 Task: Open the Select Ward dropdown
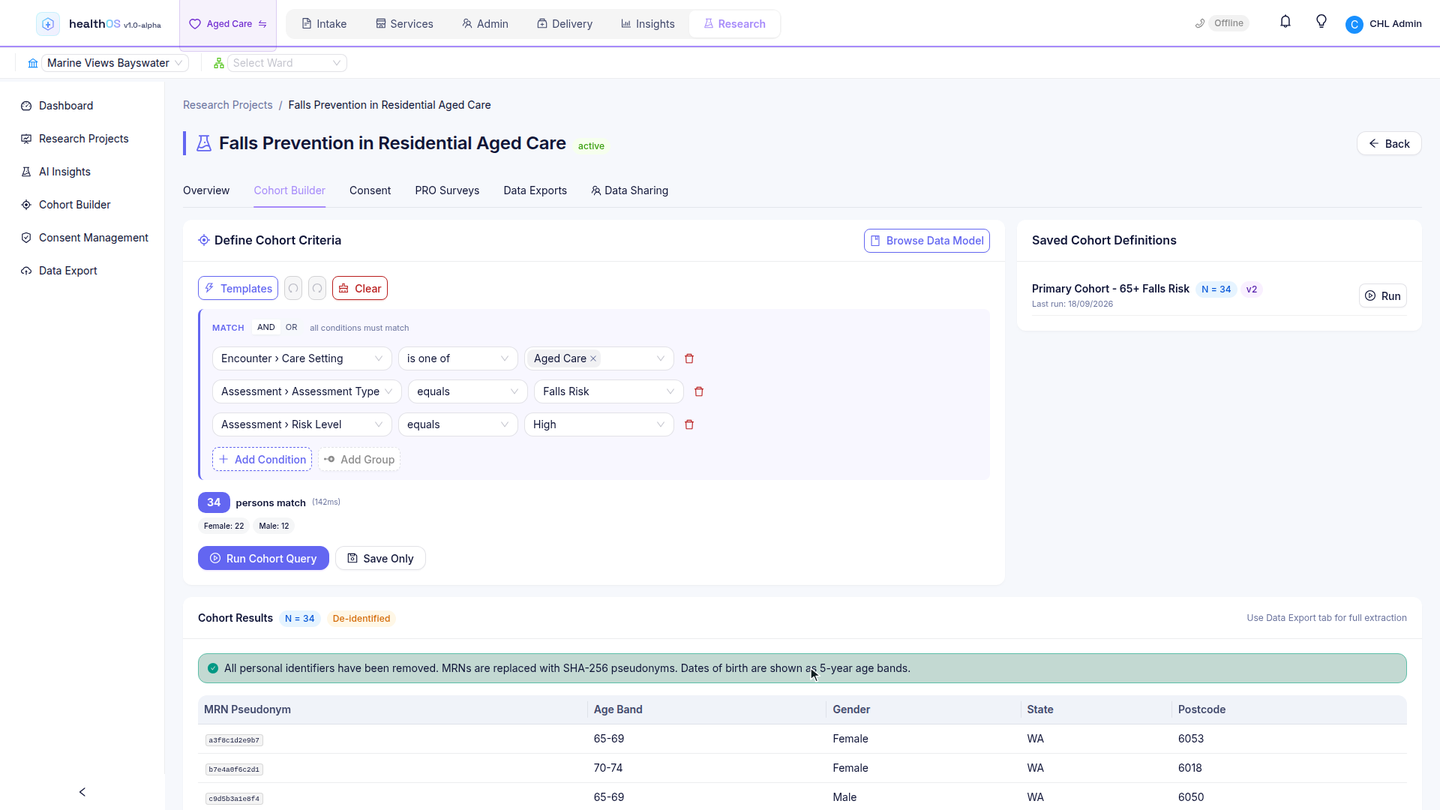[287, 63]
